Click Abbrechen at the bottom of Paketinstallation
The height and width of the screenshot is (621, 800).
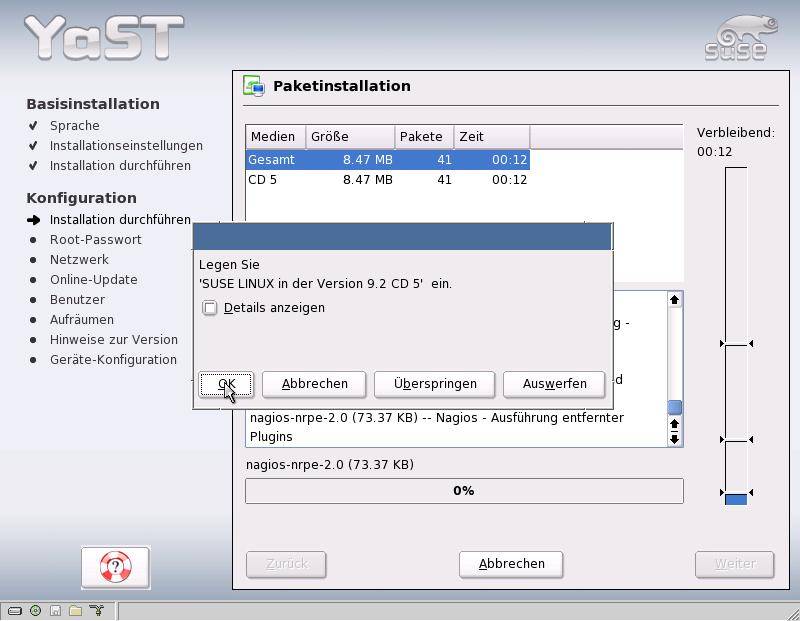(511, 564)
